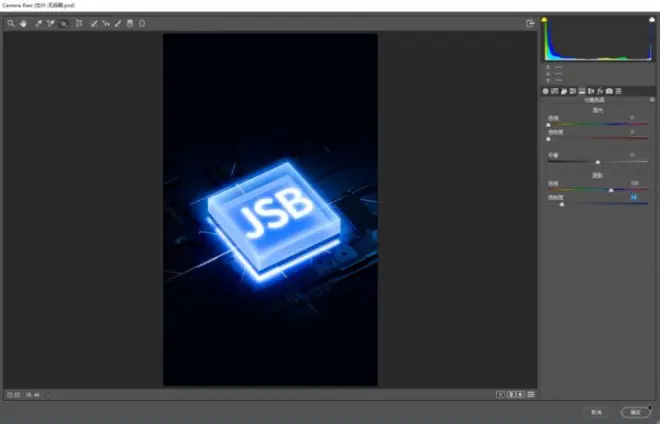Image resolution: width=660 pixels, height=424 pixels.
Task: Click the histogram graph
Action: pos(598,39)
